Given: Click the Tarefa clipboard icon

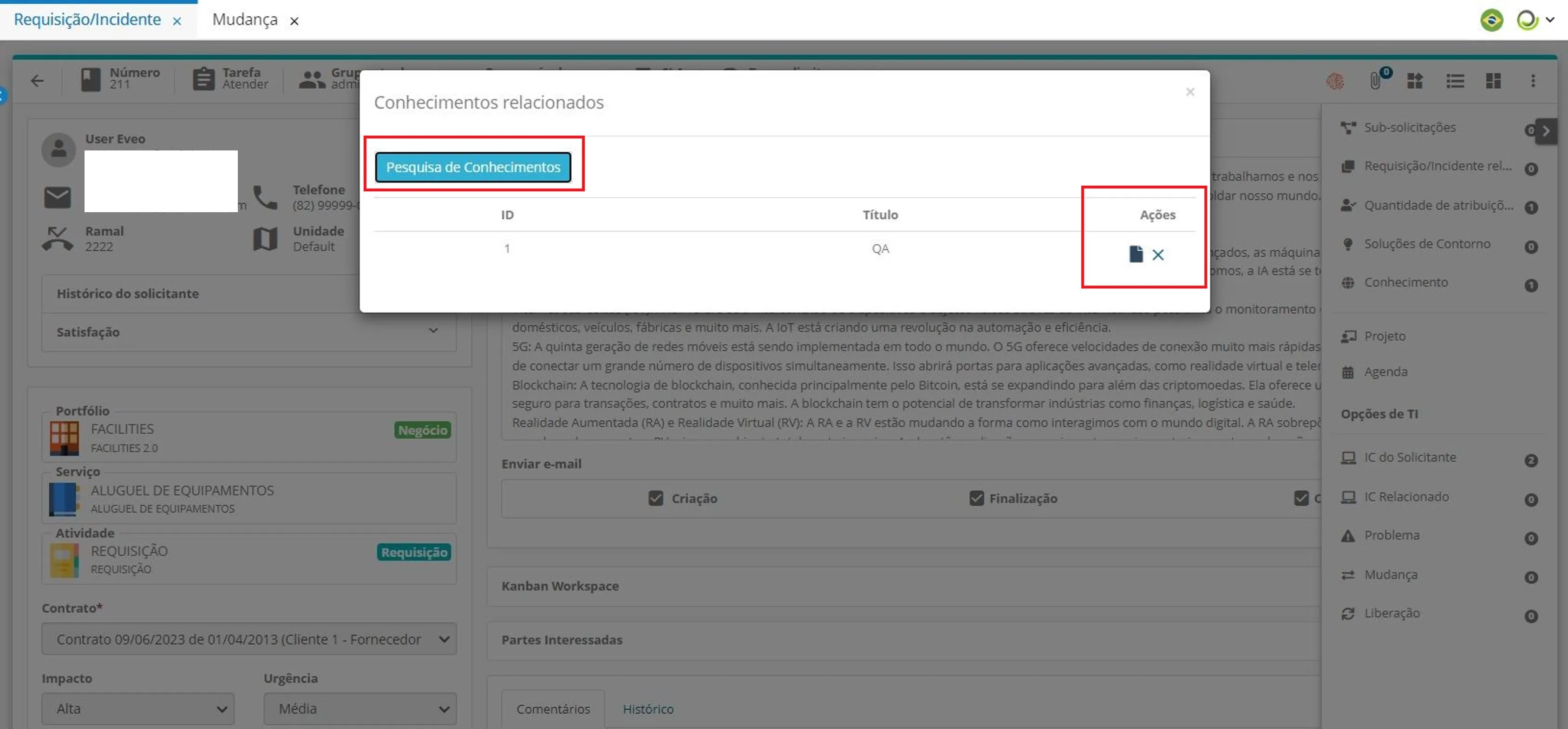Looking at the screenshot, I should click(x=203, y=79).
